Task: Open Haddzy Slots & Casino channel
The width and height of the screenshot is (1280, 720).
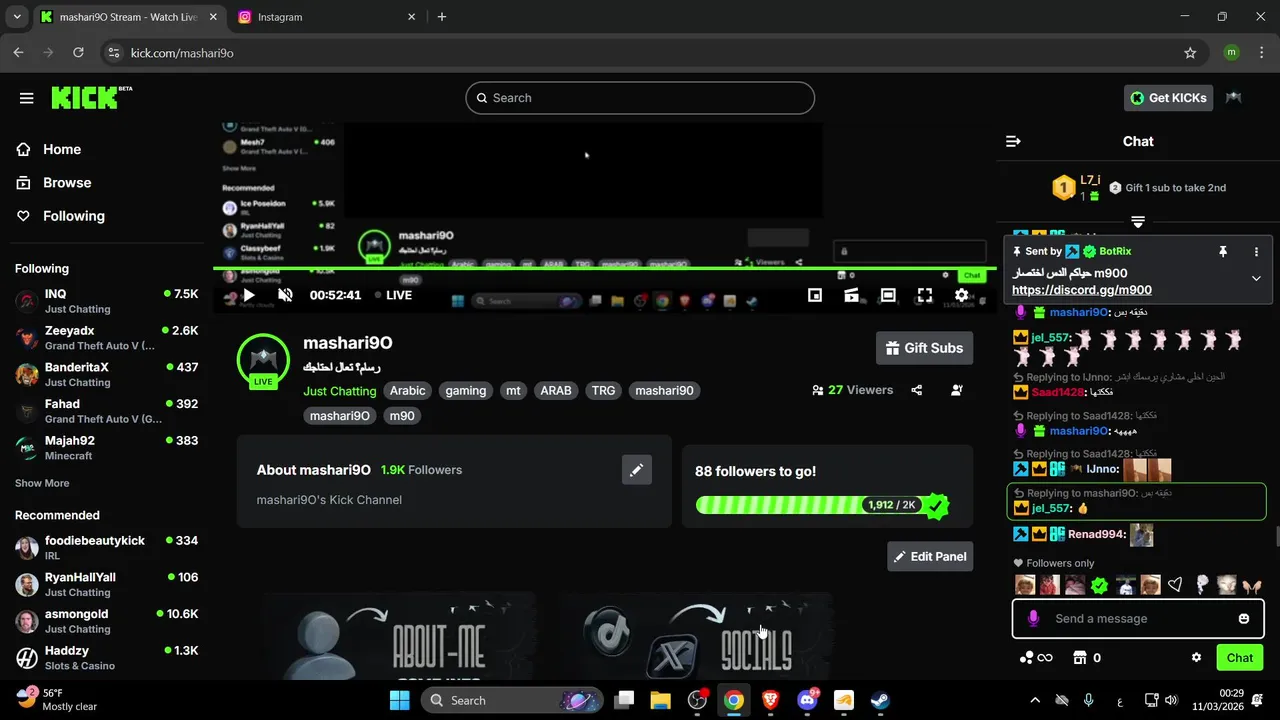Action: coord(106,658)
